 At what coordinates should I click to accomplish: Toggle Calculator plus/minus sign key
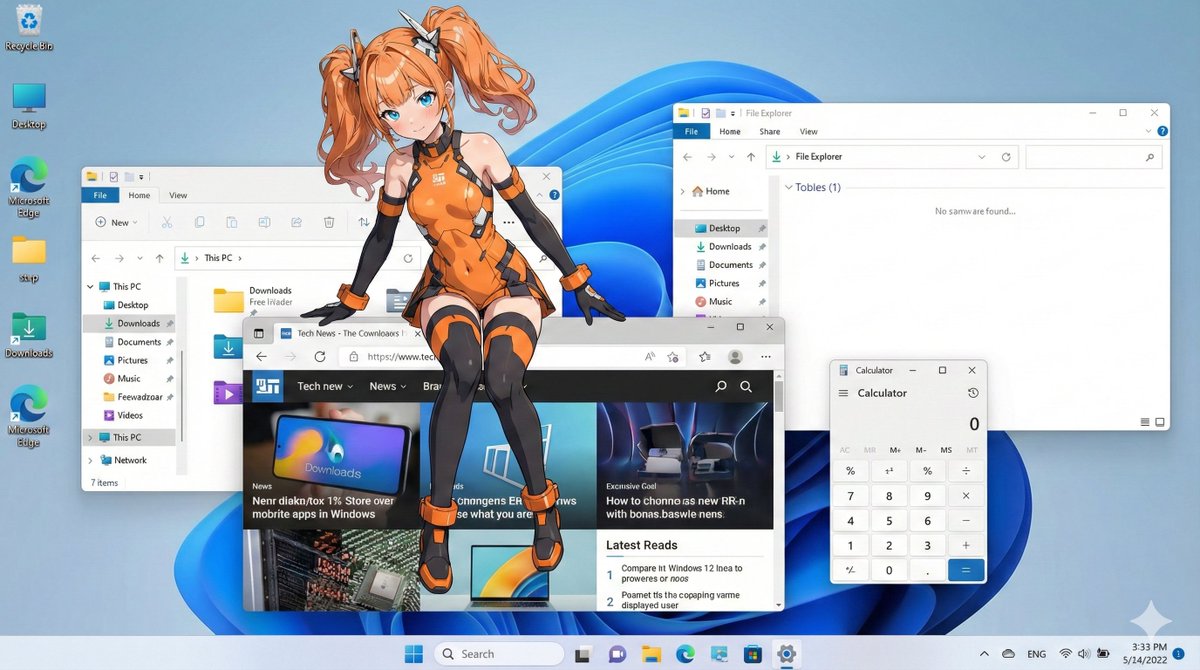tap(851, 570)
